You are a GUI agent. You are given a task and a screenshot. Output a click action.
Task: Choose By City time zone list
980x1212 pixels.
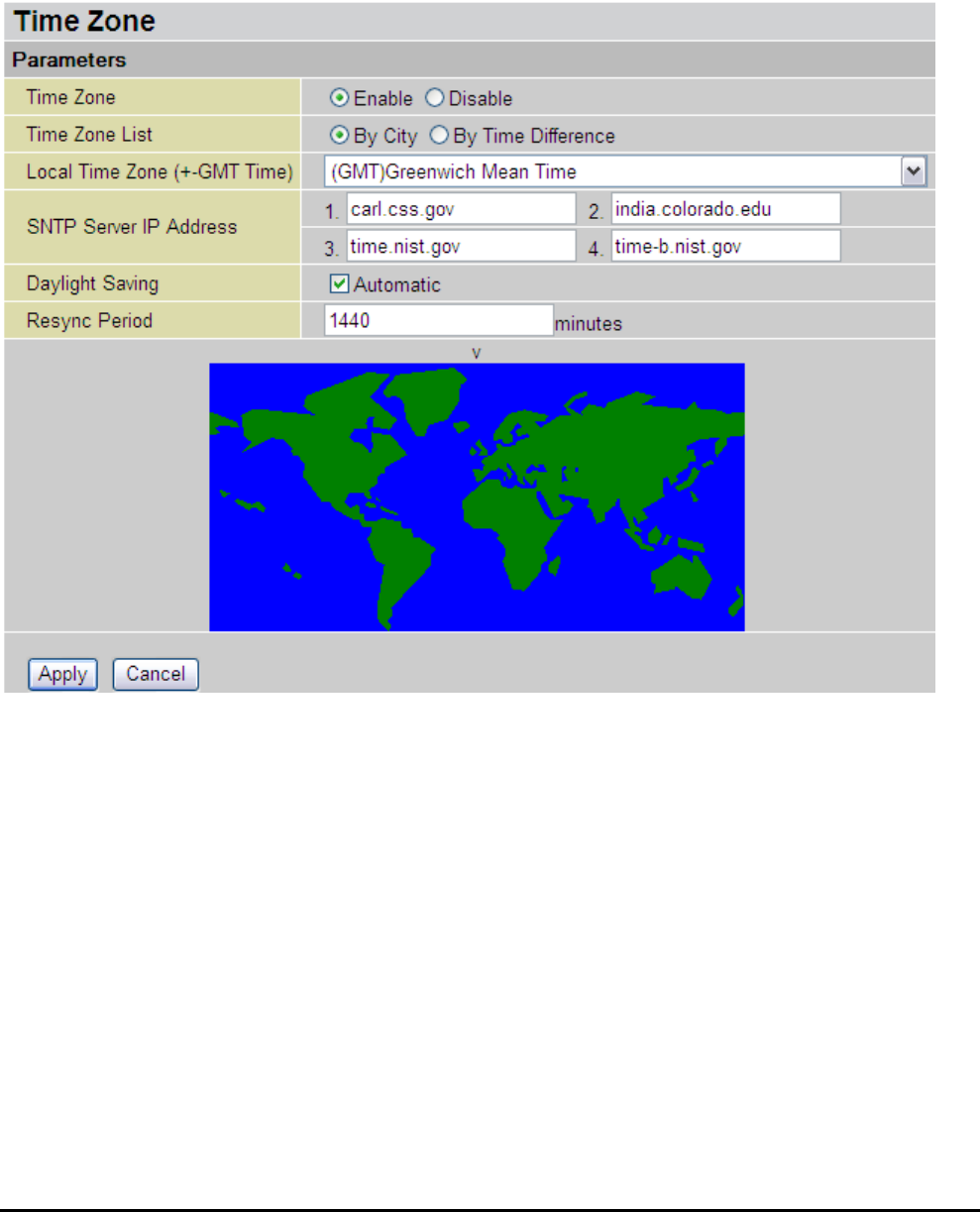point(340,136)
